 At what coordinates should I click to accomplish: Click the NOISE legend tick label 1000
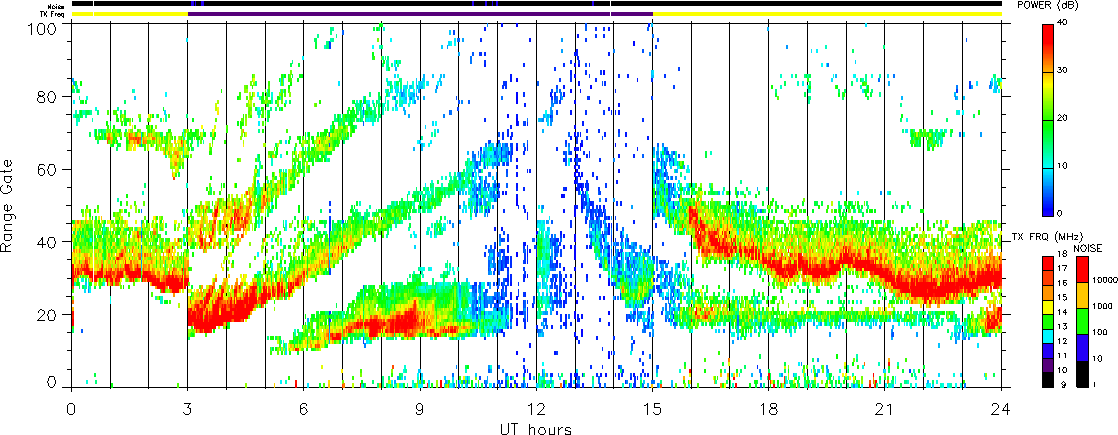point(1102,307)
